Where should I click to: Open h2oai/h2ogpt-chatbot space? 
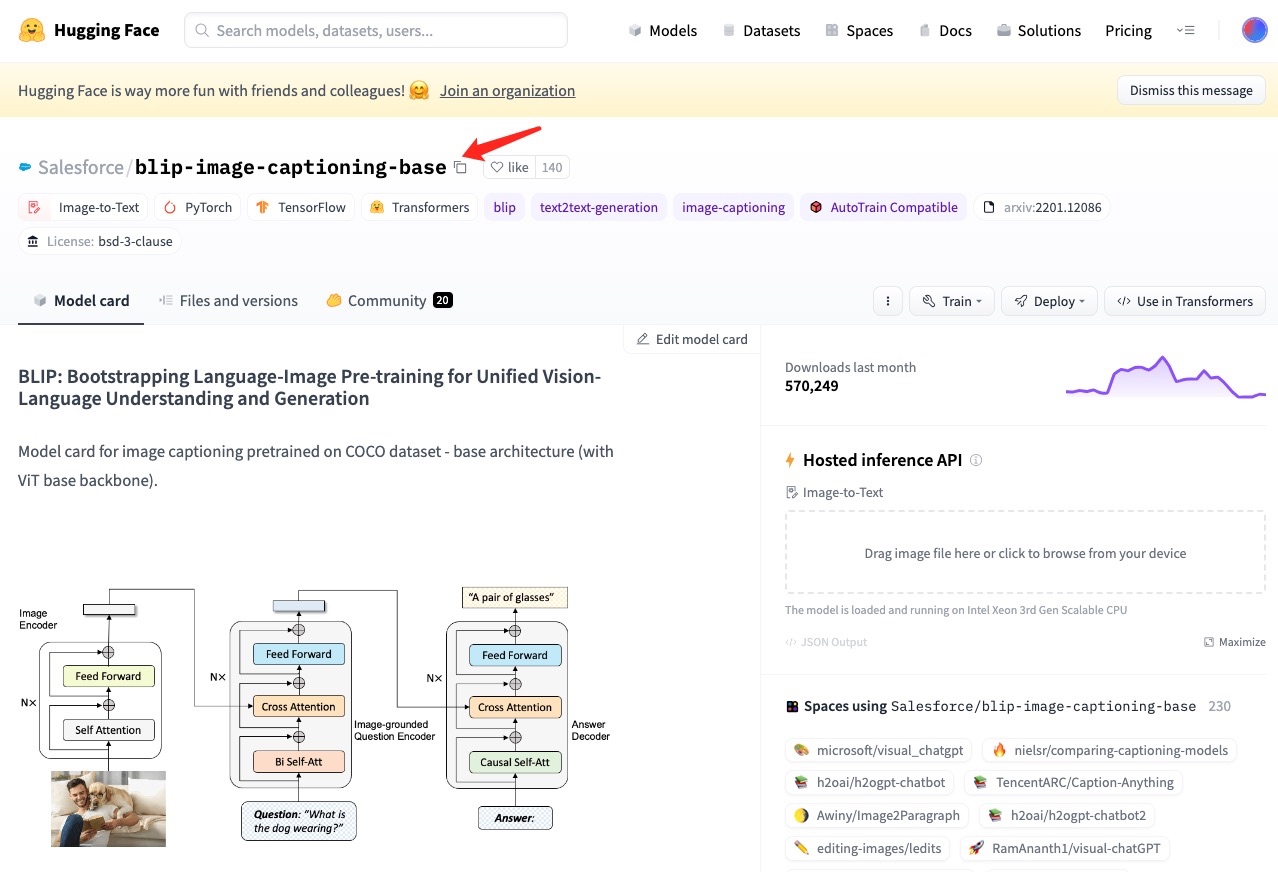[x=870, y=782]
